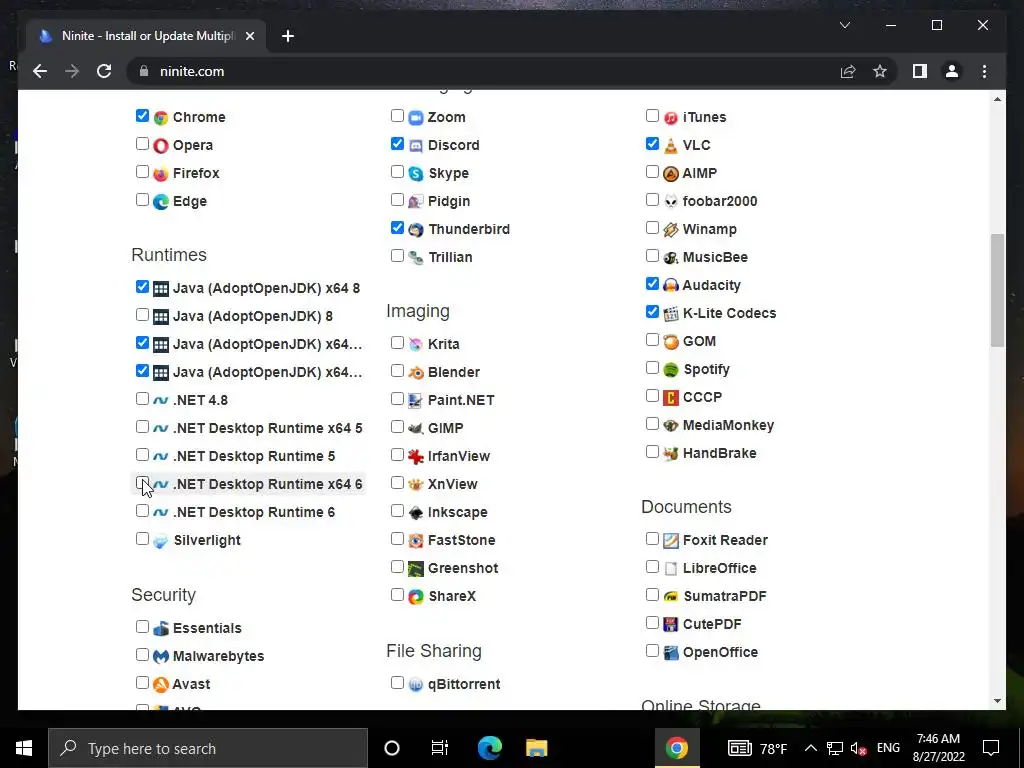This screenshot has height=768, width=1024.
Task: Click the Greenshot label text
Action: tap(463, 568)
